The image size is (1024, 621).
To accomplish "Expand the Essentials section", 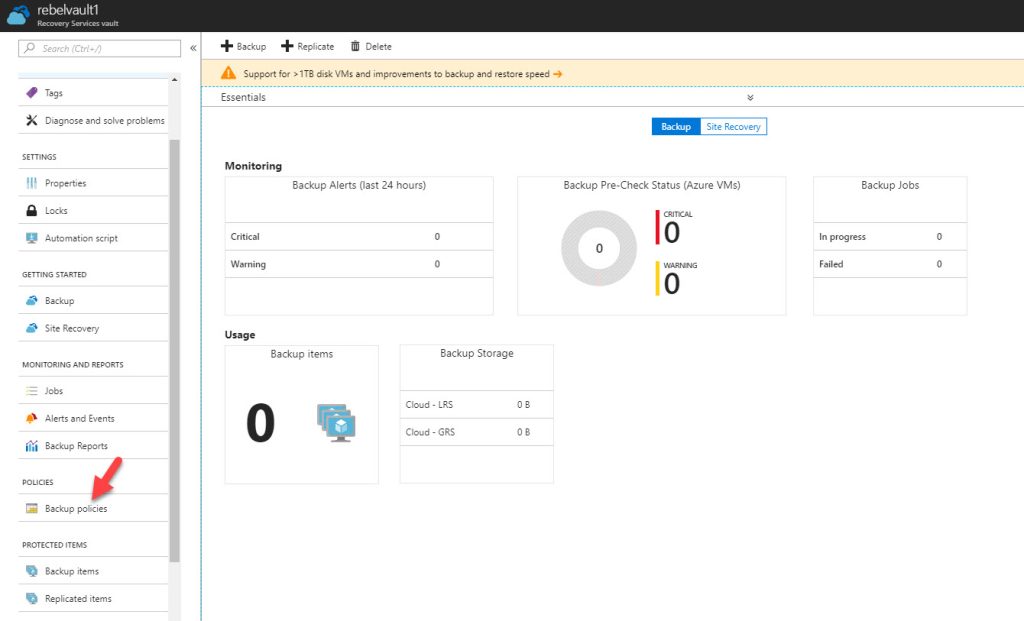I will [749, 97].
